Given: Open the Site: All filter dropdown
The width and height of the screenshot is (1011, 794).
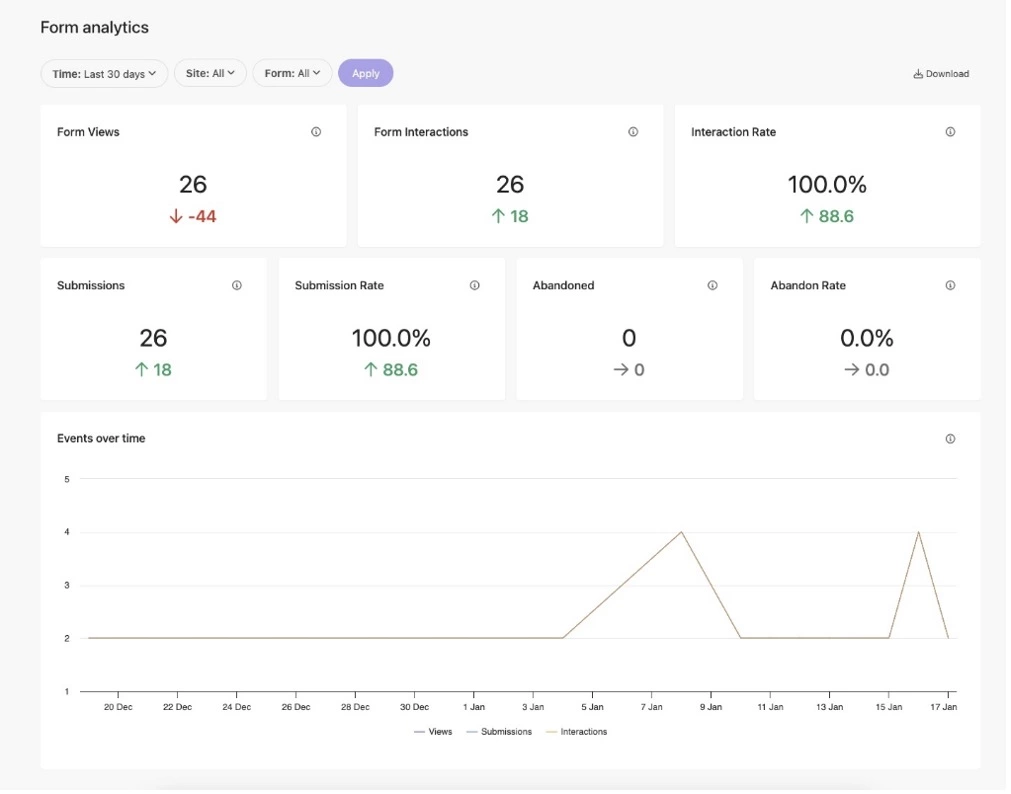Looking at the screenshot, I should coord(210,74).
